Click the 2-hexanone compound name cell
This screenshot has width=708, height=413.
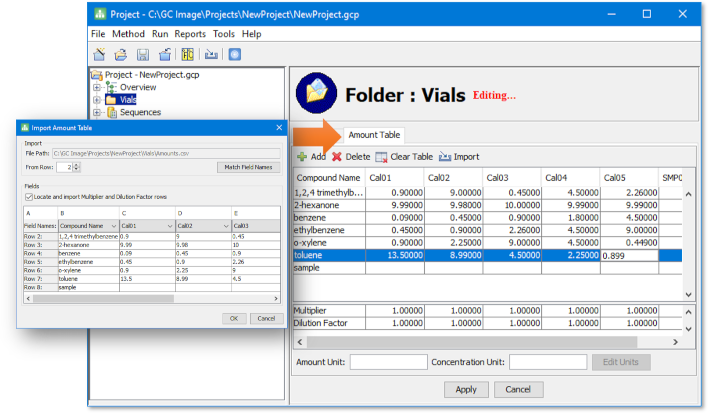tap(329, 205)
